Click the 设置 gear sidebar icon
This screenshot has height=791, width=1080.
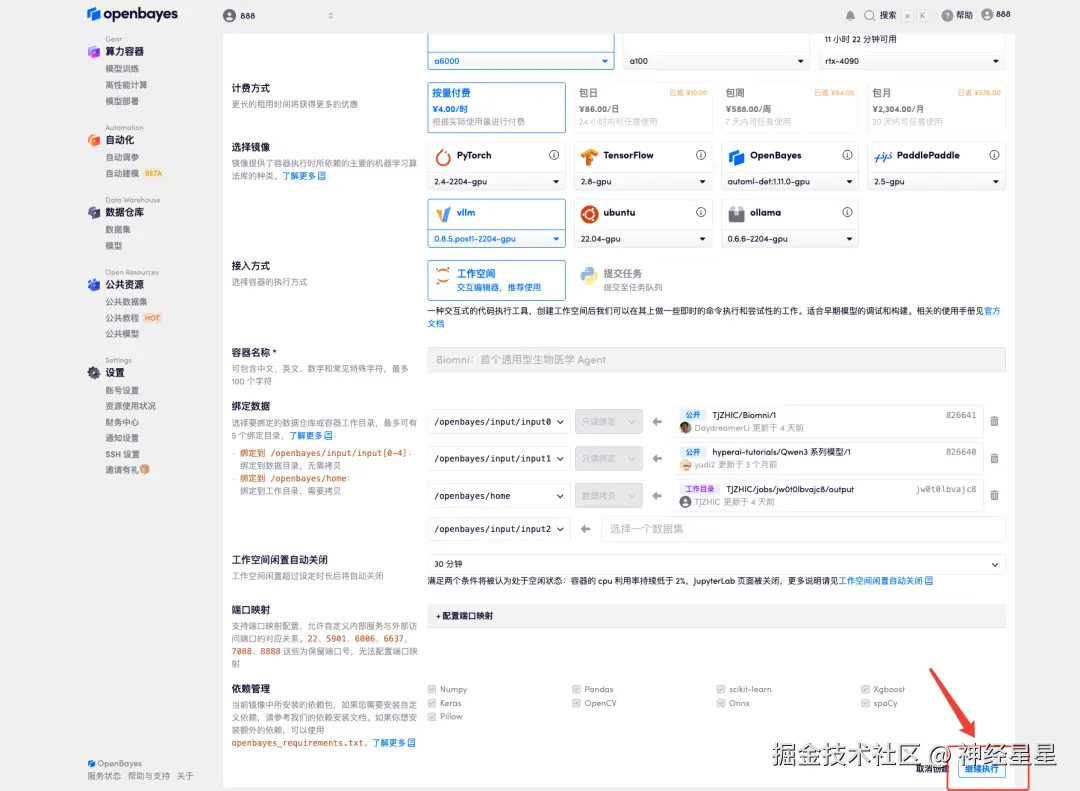(x=94, y=373)
